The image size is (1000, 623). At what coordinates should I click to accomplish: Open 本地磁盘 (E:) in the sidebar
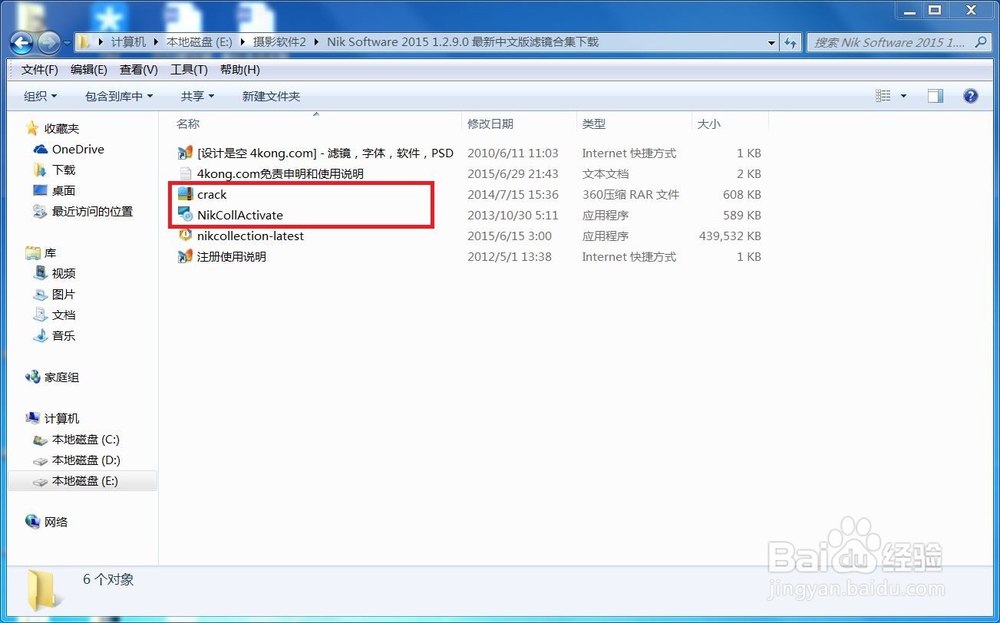(x=85, y=481)
